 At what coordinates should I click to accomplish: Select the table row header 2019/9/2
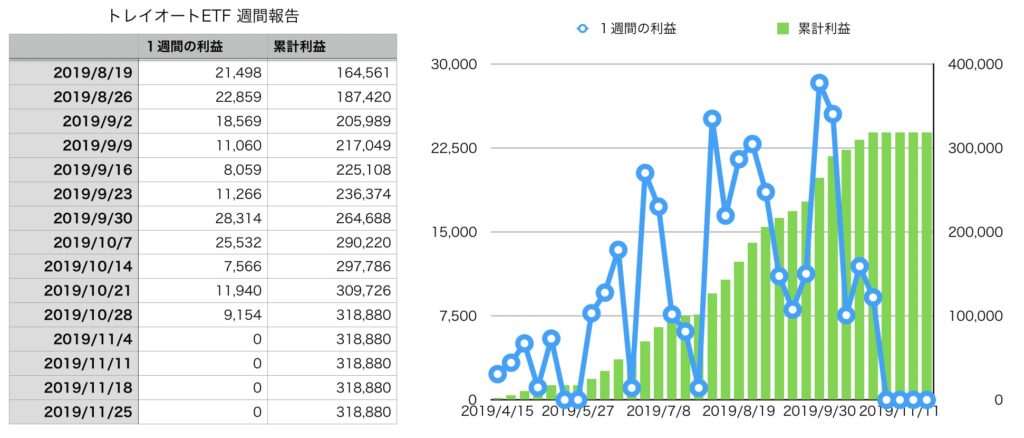click(x=74, y=121)
